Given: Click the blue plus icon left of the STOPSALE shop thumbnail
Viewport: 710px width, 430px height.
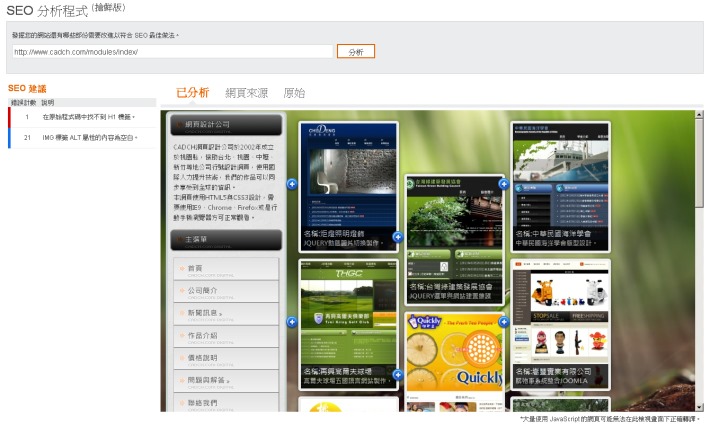Looking at the screenshot, I should tap(504, 321).
